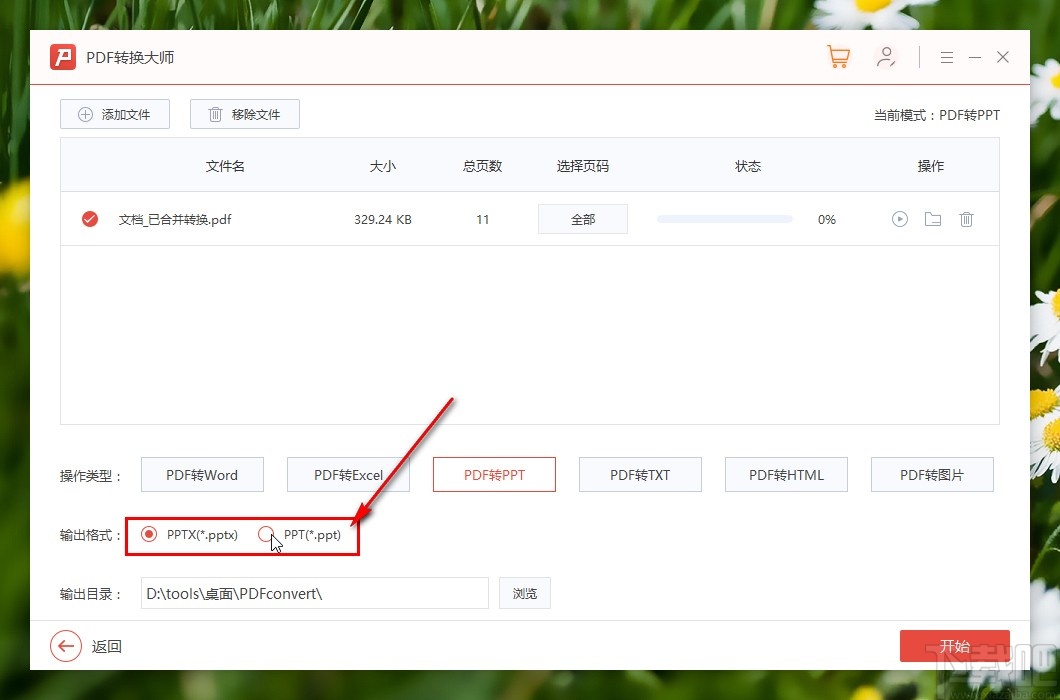Screen dimensions: 1060x700
Task: Click the 329.24 KB size cell
Action: pyautogui.click(x=383, y=219)
